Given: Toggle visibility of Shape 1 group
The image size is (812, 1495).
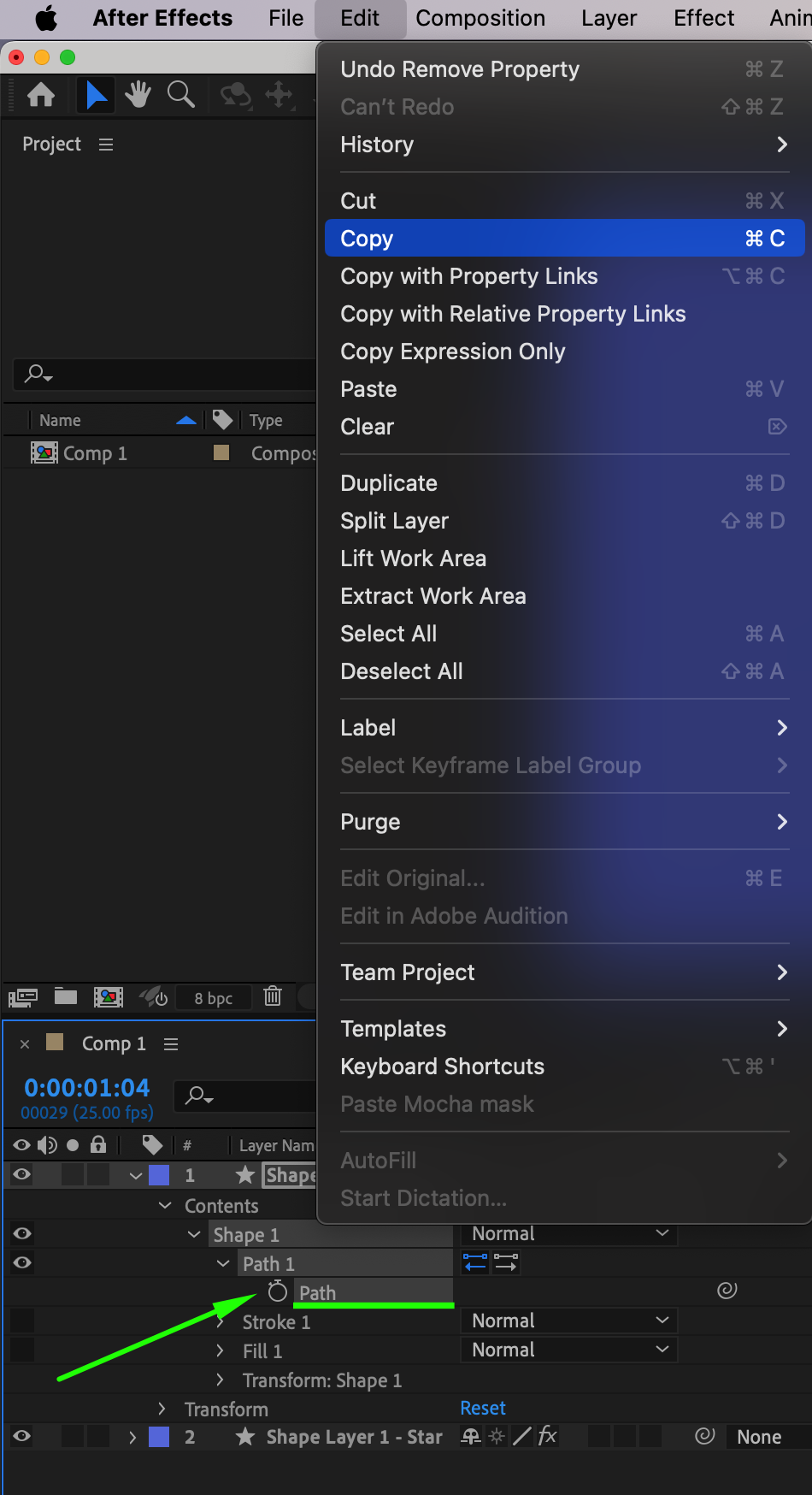Looking at the screenshot, I should 22,1233.
